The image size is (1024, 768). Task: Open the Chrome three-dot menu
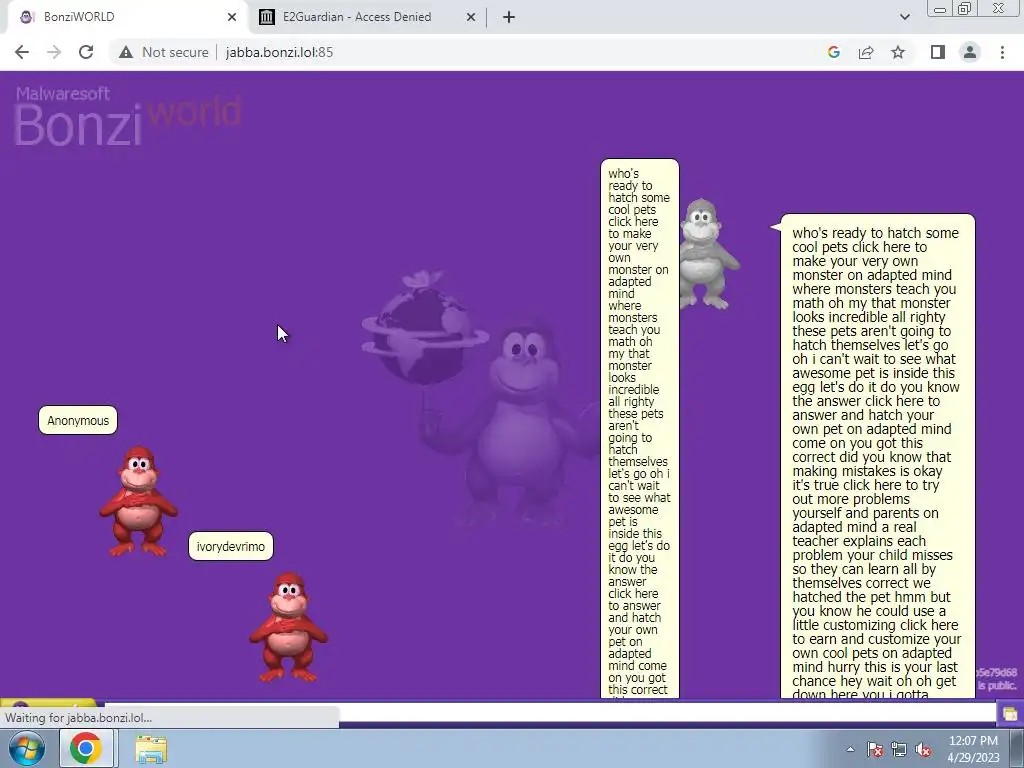tap(1002, 52)
